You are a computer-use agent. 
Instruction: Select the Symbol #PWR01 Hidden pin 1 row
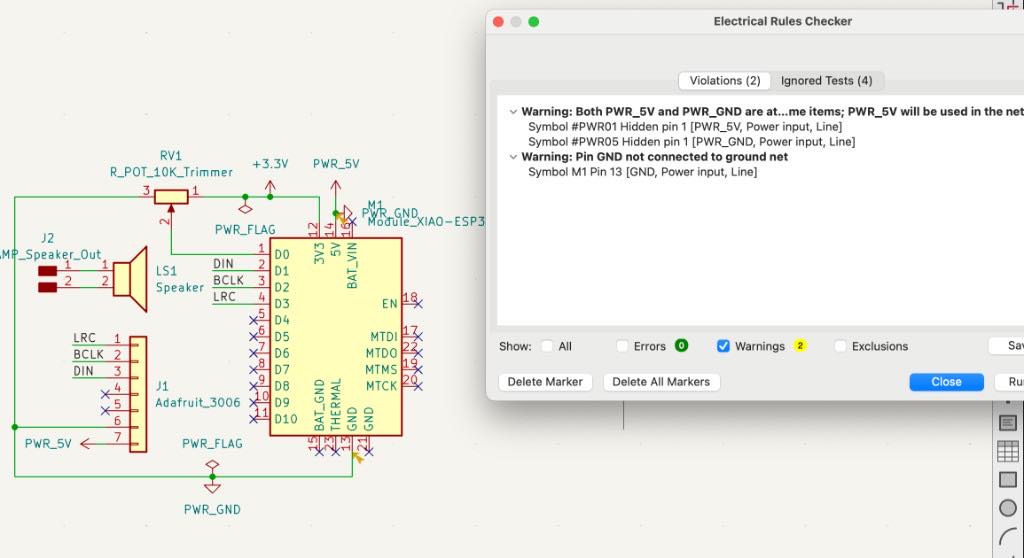685,127
